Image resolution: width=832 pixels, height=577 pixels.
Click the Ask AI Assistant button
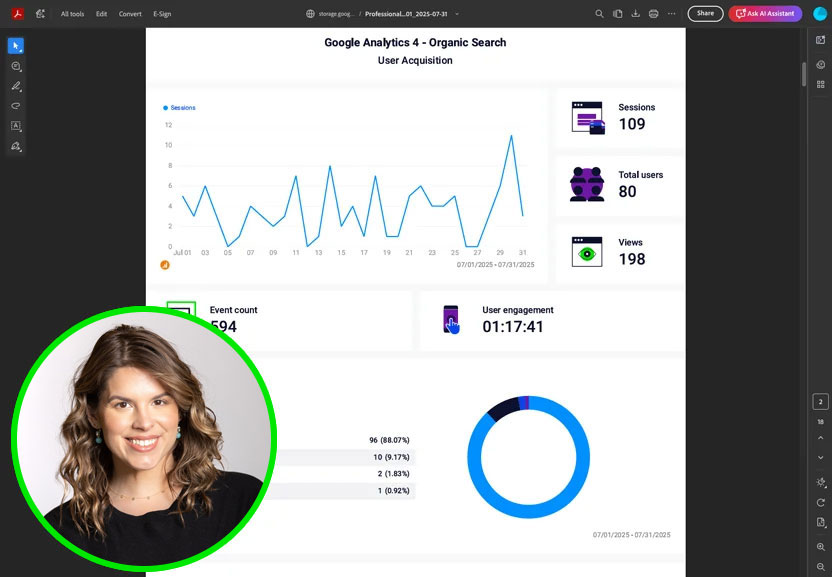point(765,14)
